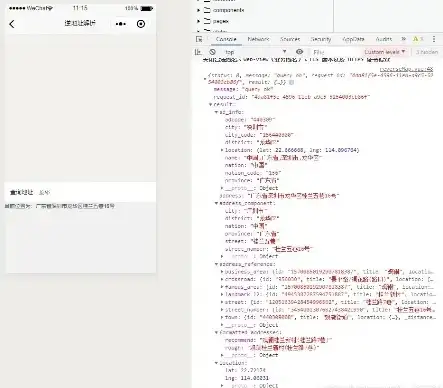Open the Audits tab

[384, 39]
